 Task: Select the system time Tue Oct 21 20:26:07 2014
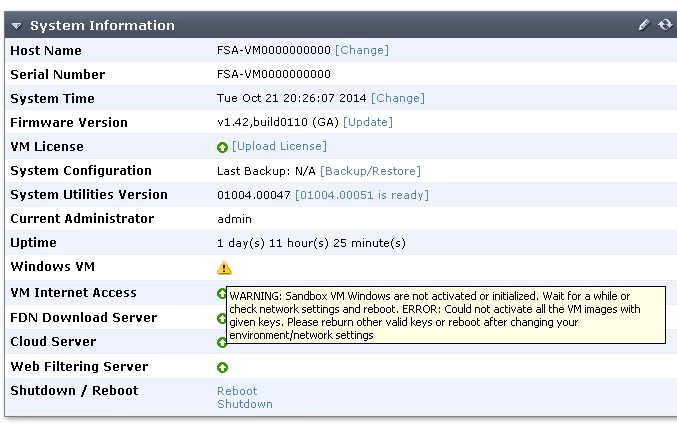(291, 98)
